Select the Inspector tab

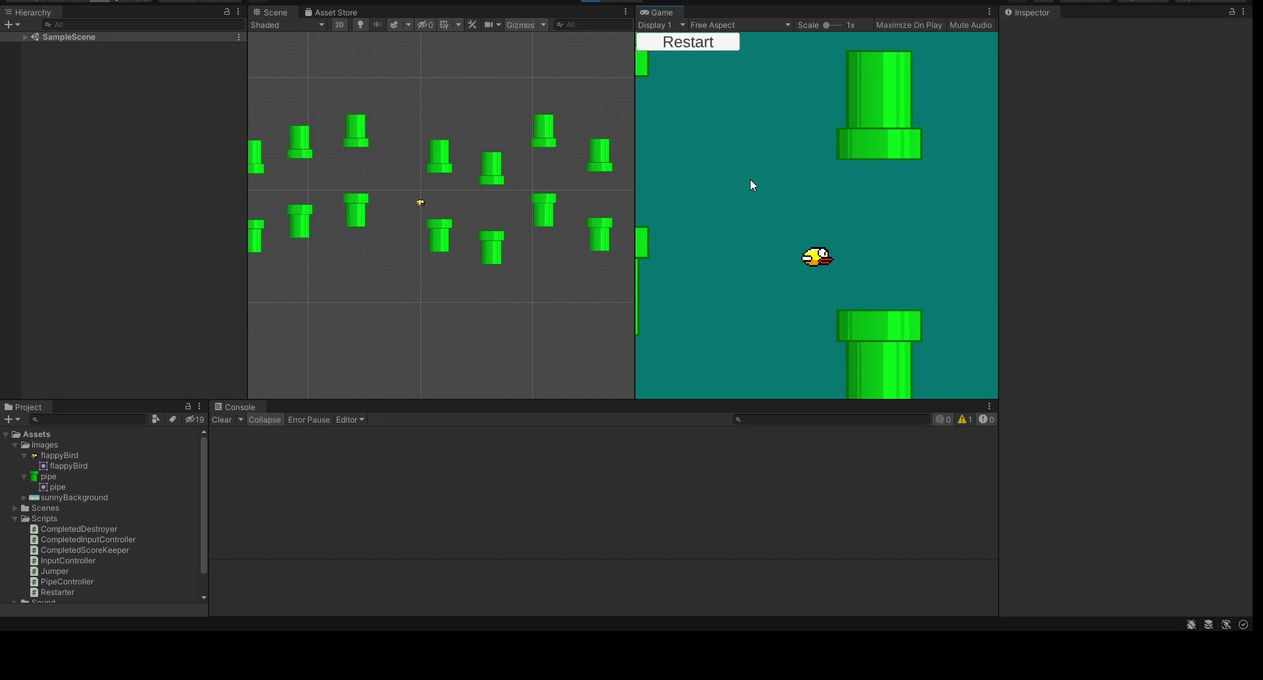click(x=1027, y=12)
